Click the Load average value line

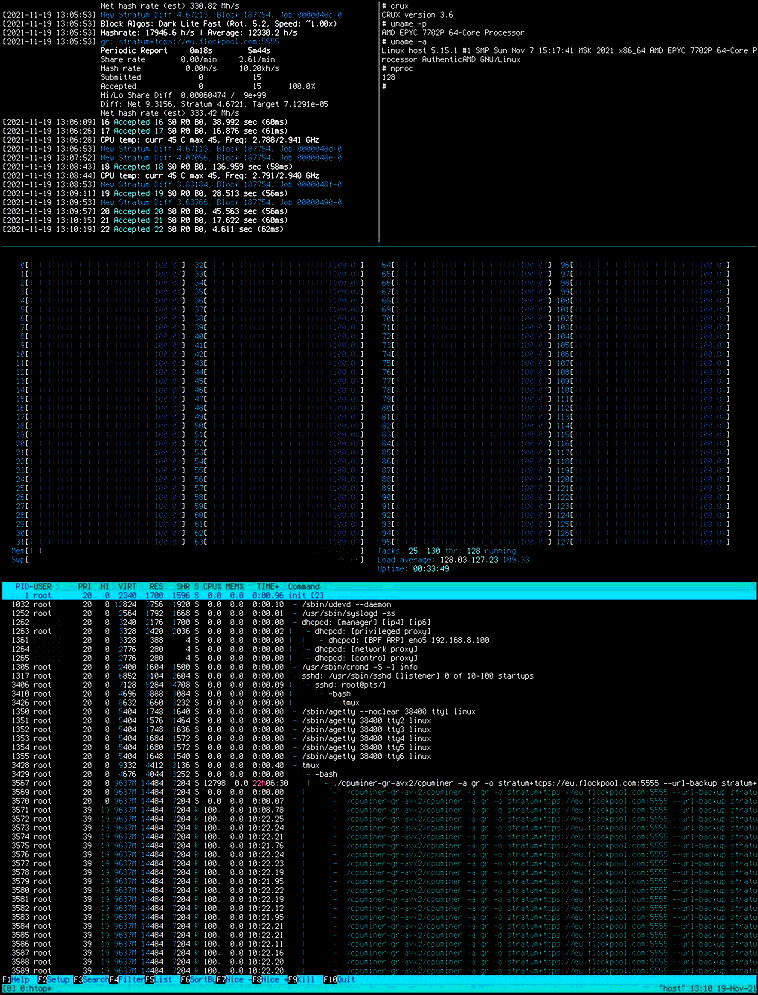point(454,560)
